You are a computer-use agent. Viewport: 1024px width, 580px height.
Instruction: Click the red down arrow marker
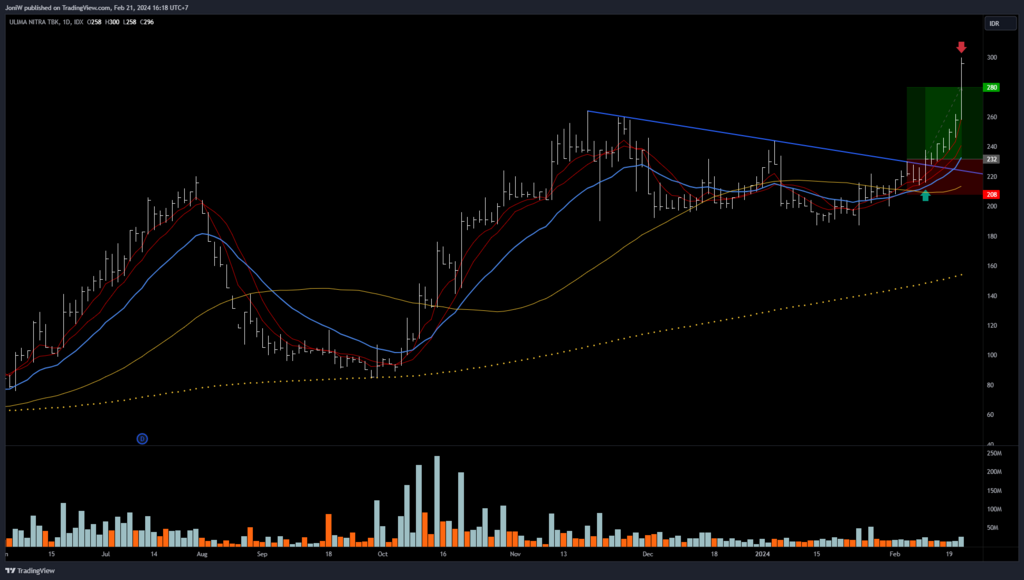[961, 47]
